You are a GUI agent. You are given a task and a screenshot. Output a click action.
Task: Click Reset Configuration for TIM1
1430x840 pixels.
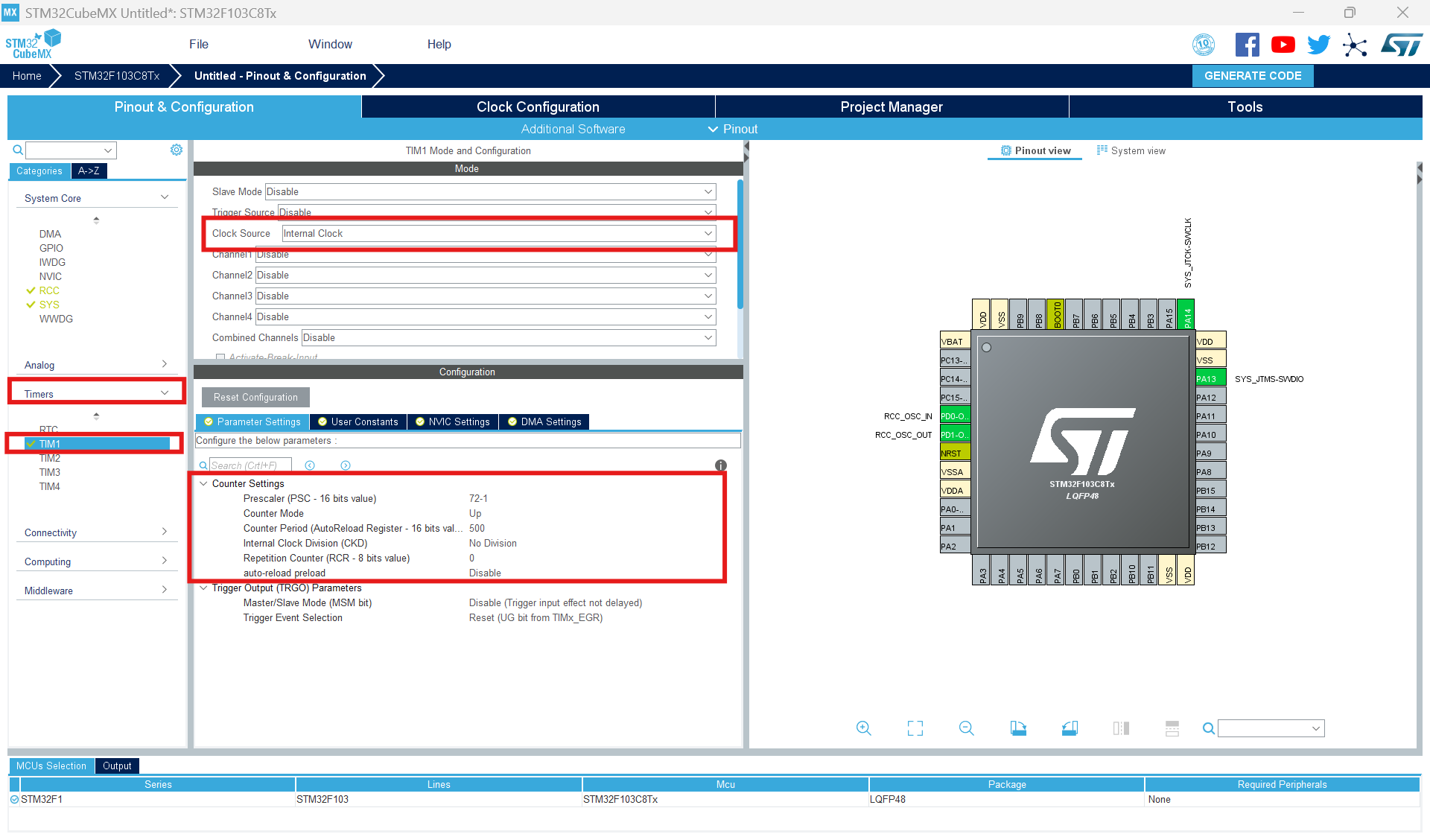click(x=255, y=397)
